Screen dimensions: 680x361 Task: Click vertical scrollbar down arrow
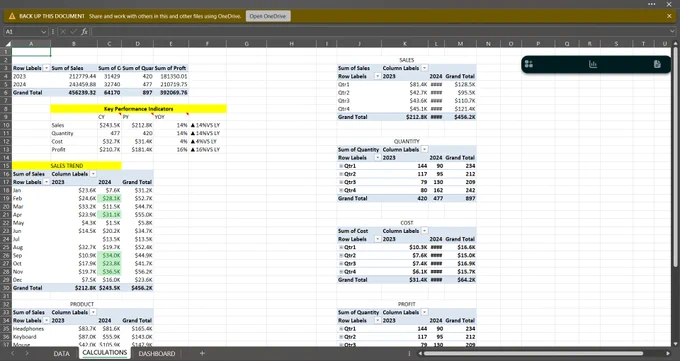click(x=675, y=344)
